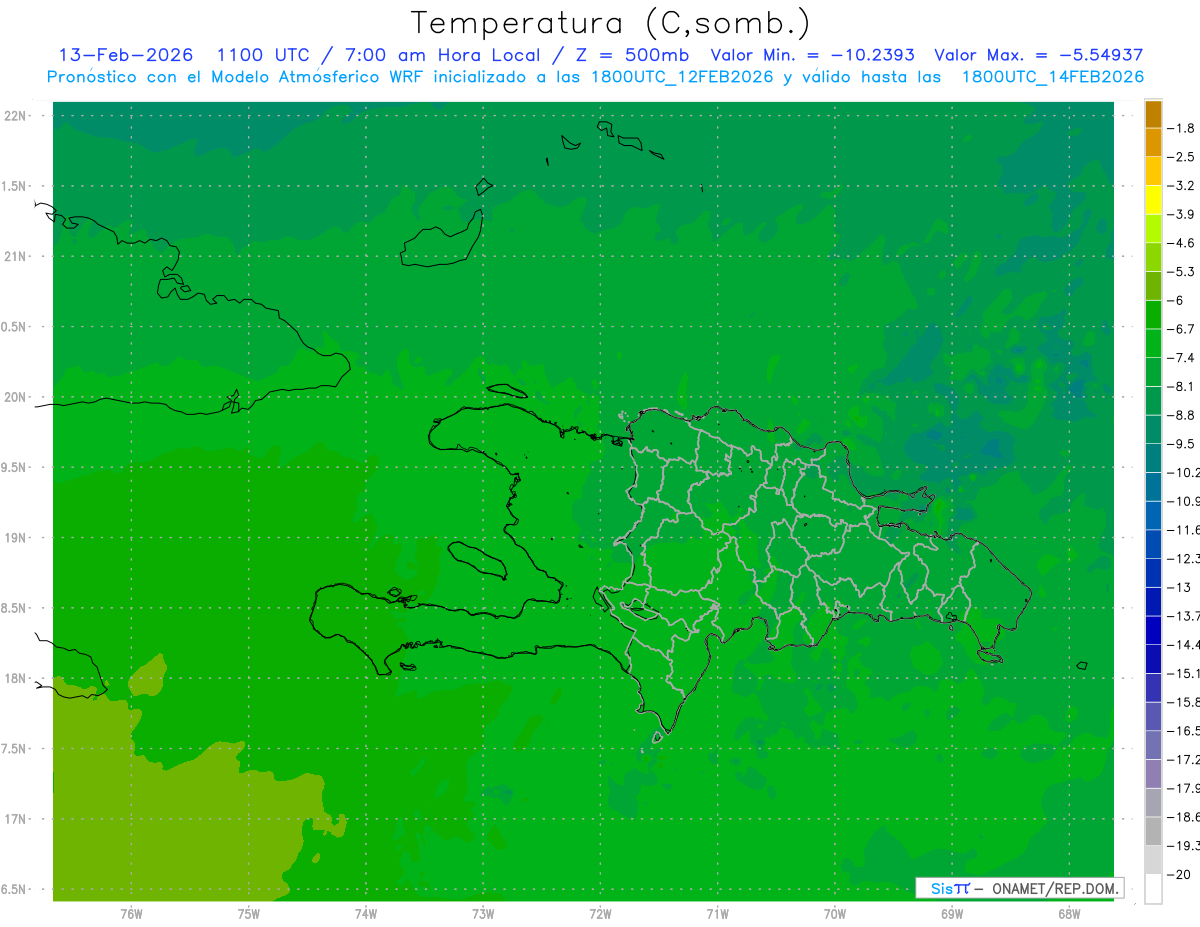Image resolution: width=1200 pixels, height=927 pixels.
Task: Pick the teal swatch between -9.5 and -10.2
Action: tap(1153, 458)
